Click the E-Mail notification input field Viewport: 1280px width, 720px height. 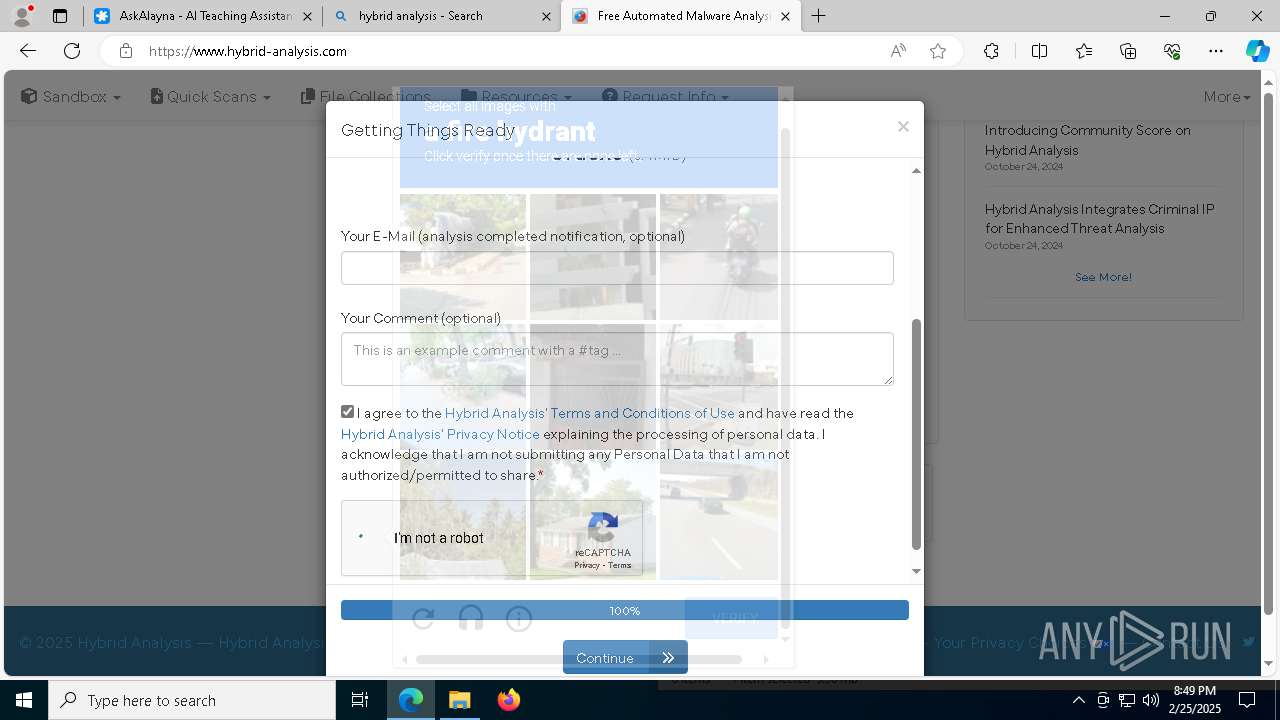tap(617, 268)
